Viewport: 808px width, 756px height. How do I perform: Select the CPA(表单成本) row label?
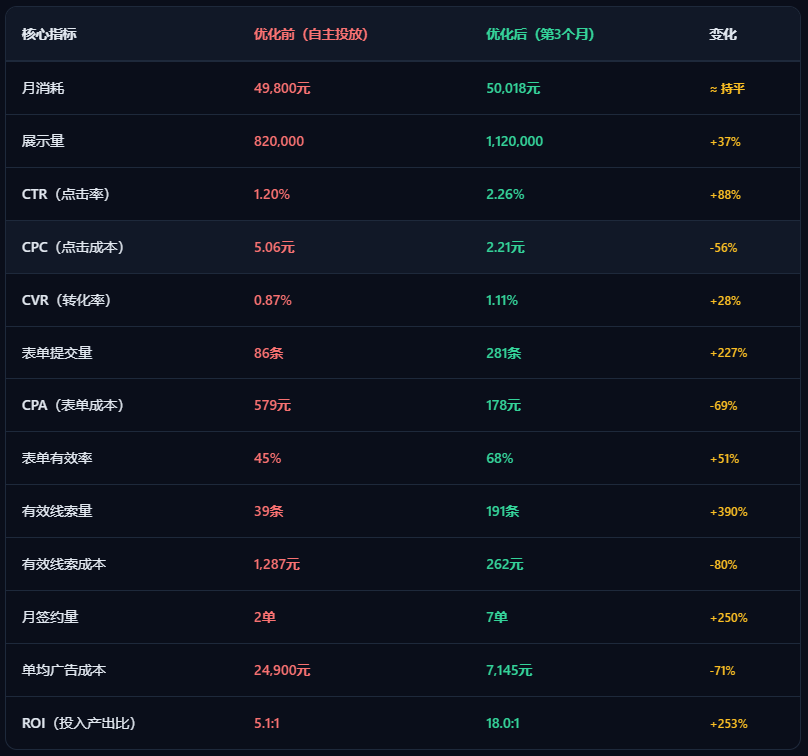coord(73,406)
